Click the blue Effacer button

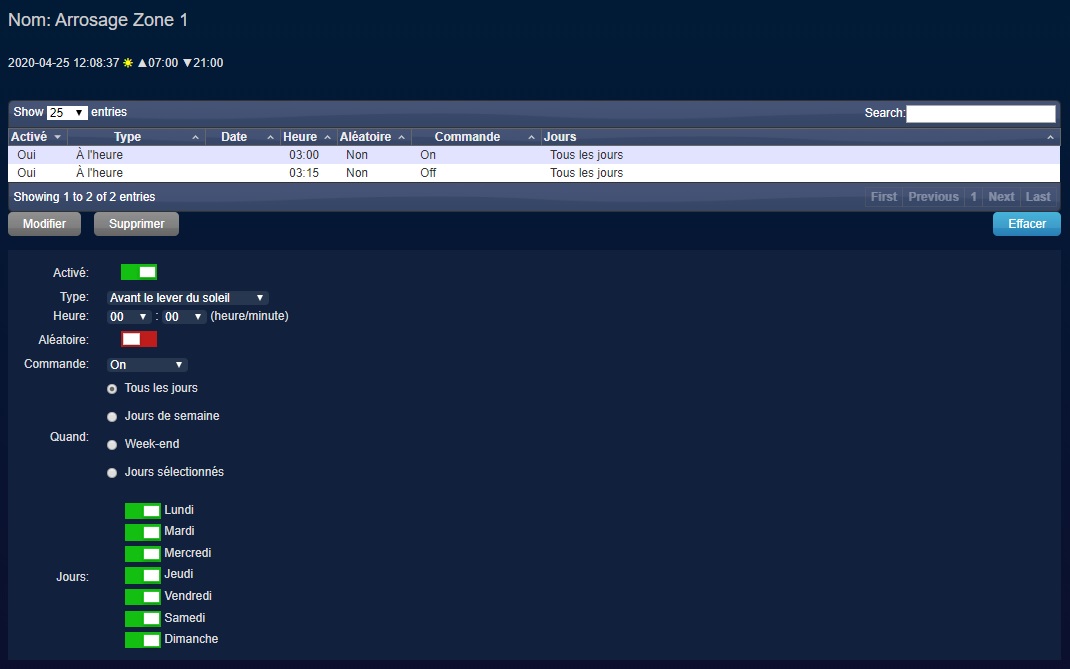coord(1026,224)
